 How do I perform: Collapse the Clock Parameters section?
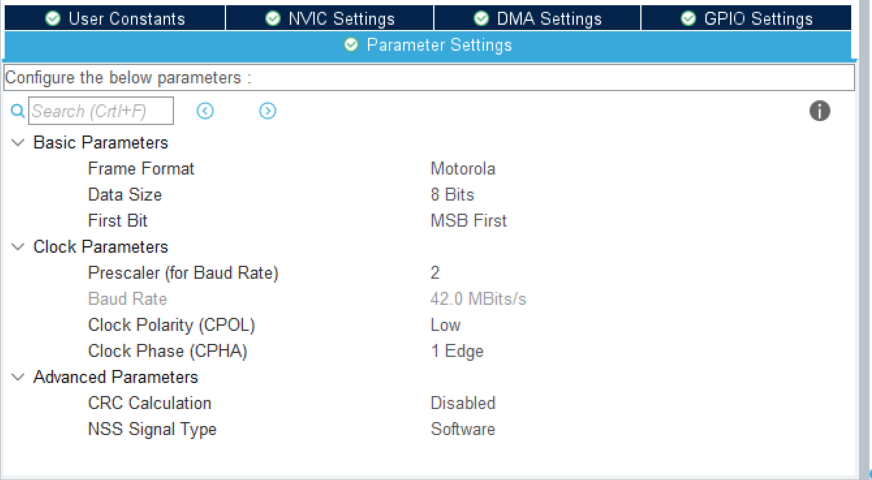click(x=18, y=247)
